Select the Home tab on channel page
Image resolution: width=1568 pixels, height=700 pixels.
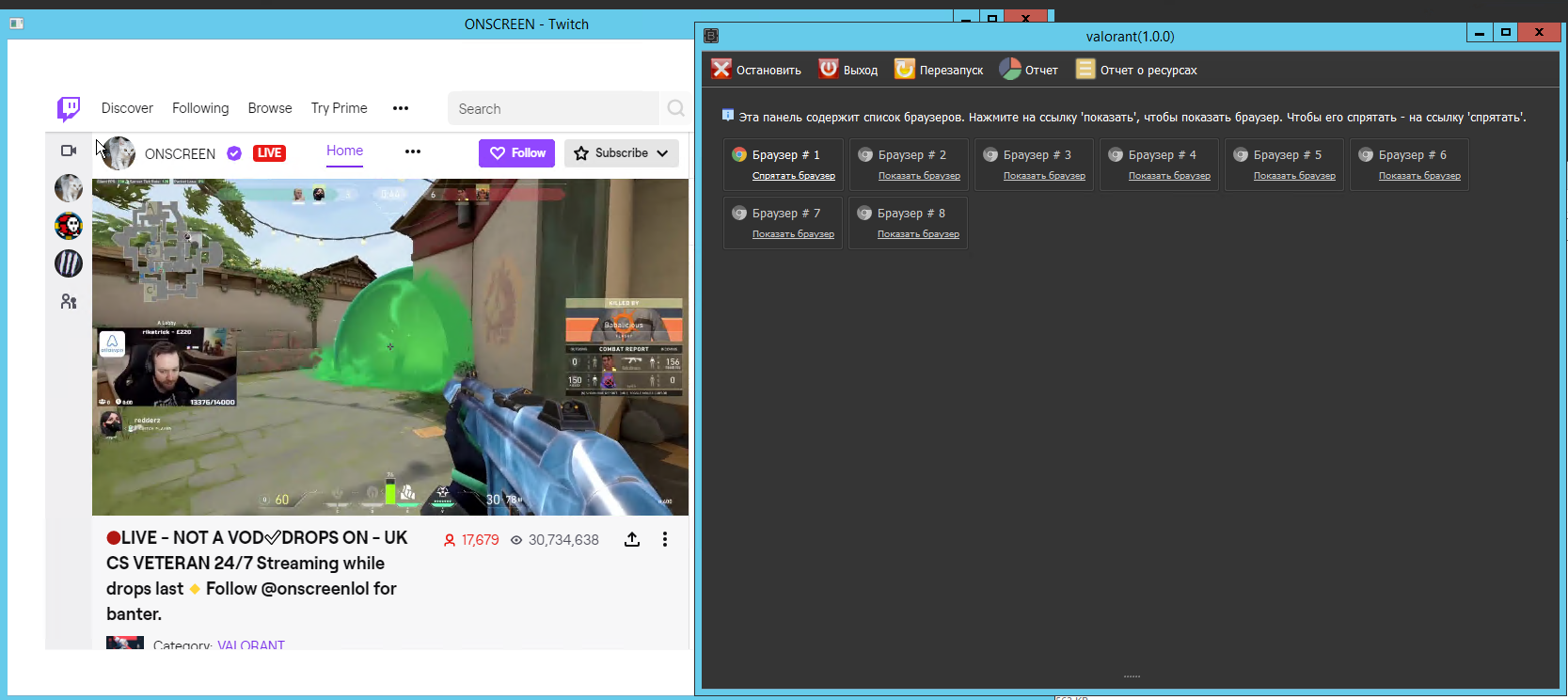(344, 151)
